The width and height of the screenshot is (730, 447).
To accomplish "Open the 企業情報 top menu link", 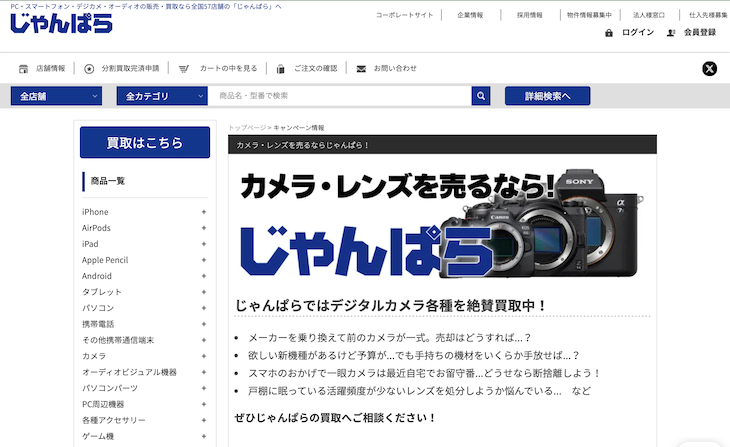I will click(470, 15).
